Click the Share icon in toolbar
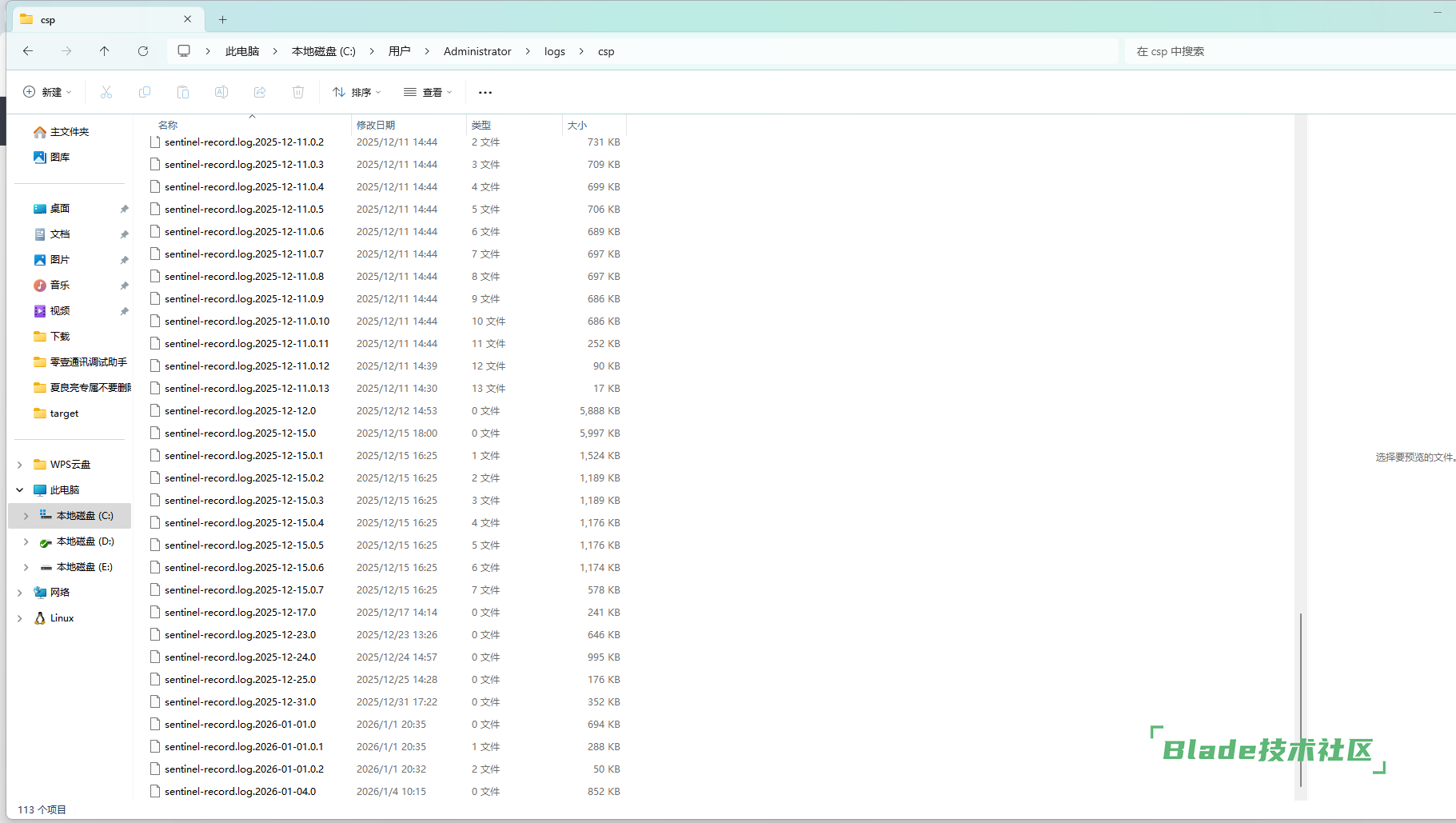1456x823 pixels. pos(260,93)
